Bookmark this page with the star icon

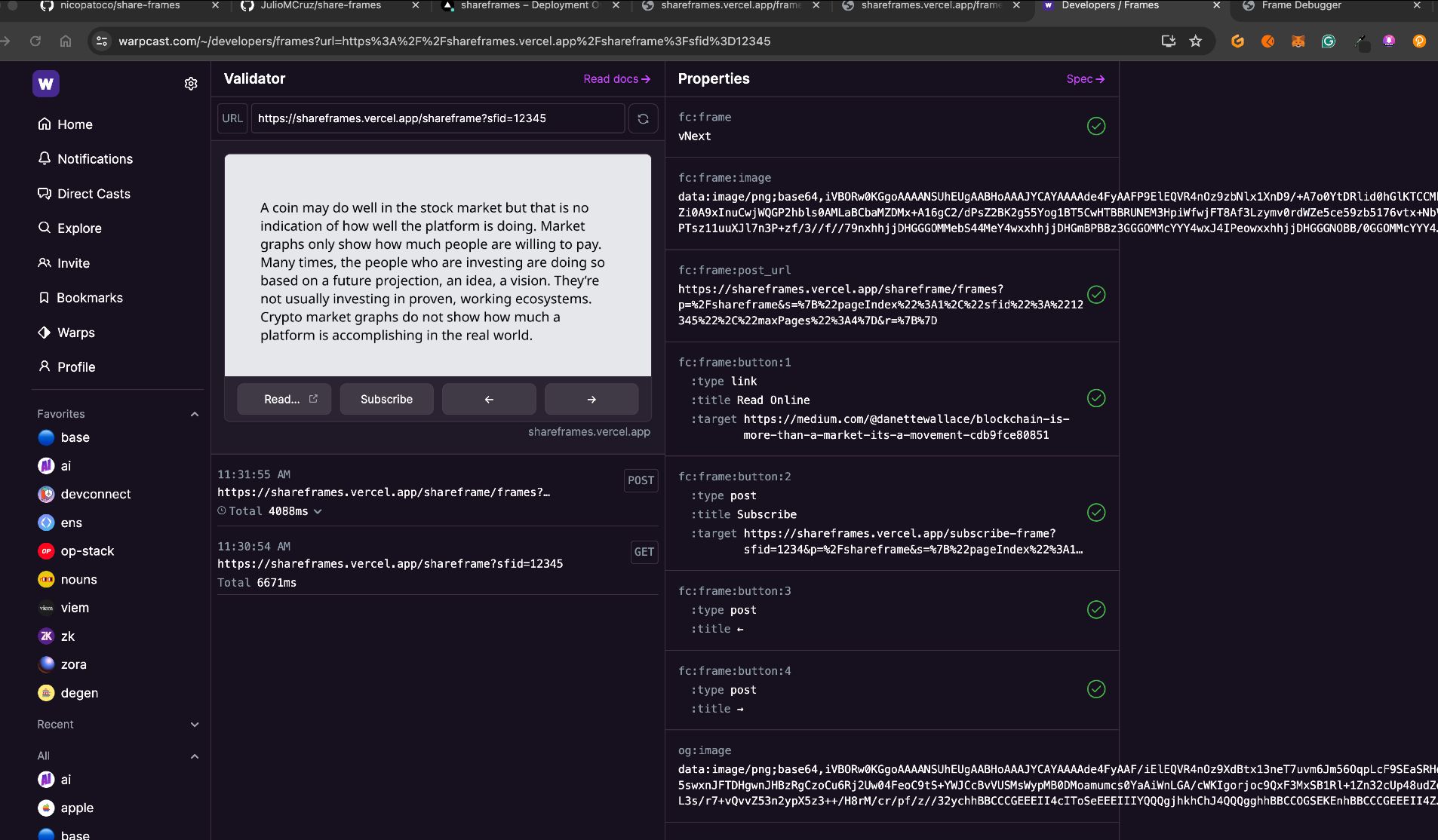(1196, 41)
